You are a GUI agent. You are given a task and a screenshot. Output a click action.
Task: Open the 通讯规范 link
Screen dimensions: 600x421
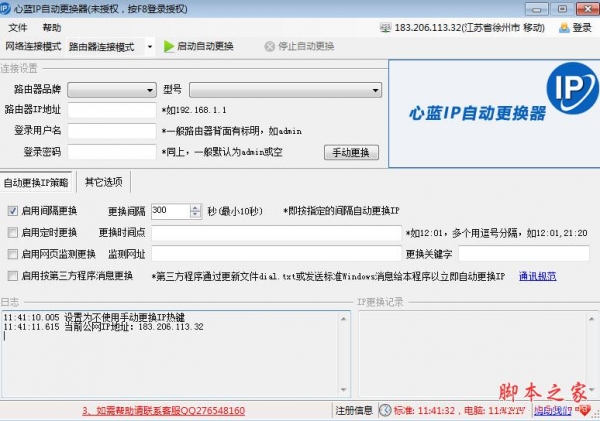coord(538,276)
